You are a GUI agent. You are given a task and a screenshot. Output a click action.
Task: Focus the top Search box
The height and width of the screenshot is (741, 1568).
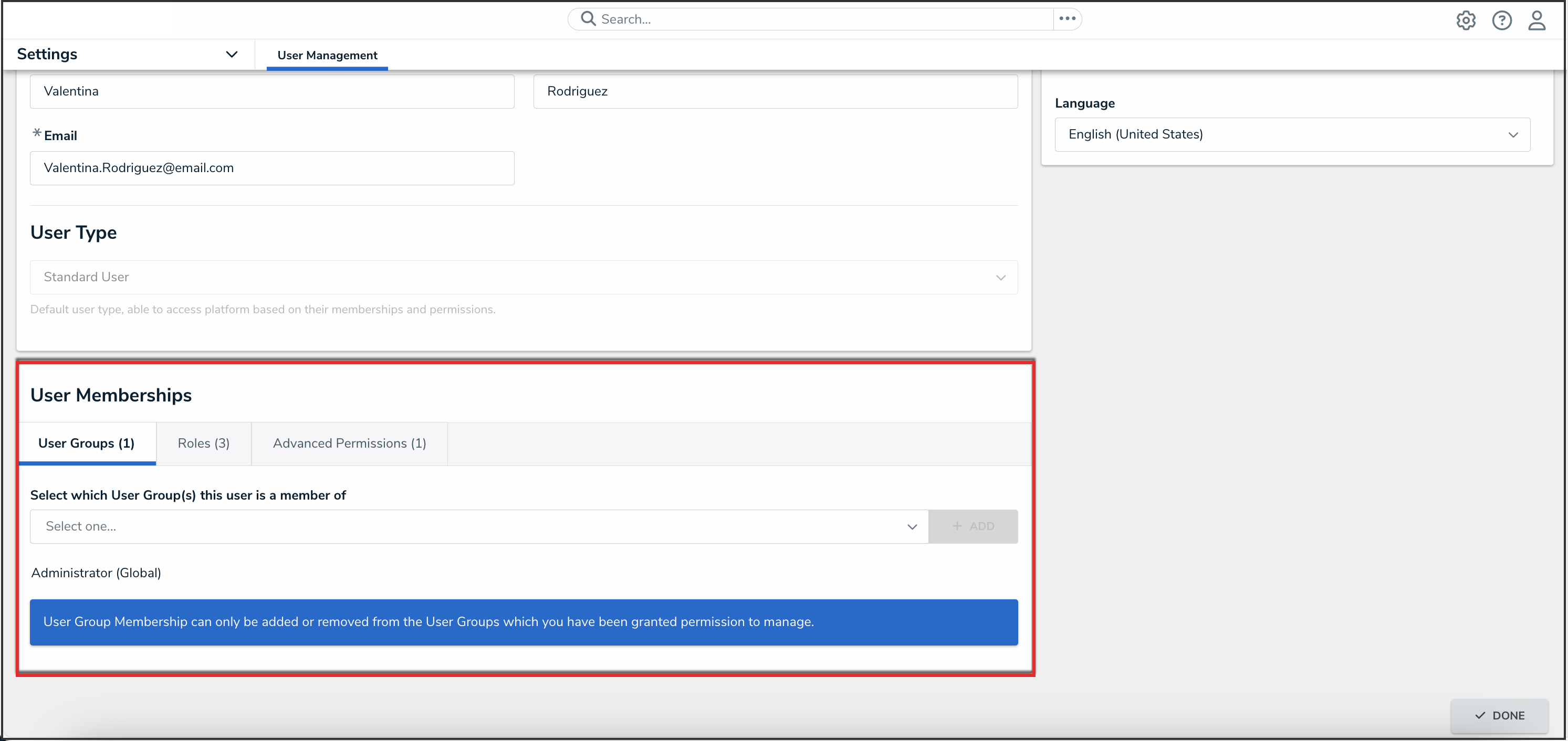point(816,19)
